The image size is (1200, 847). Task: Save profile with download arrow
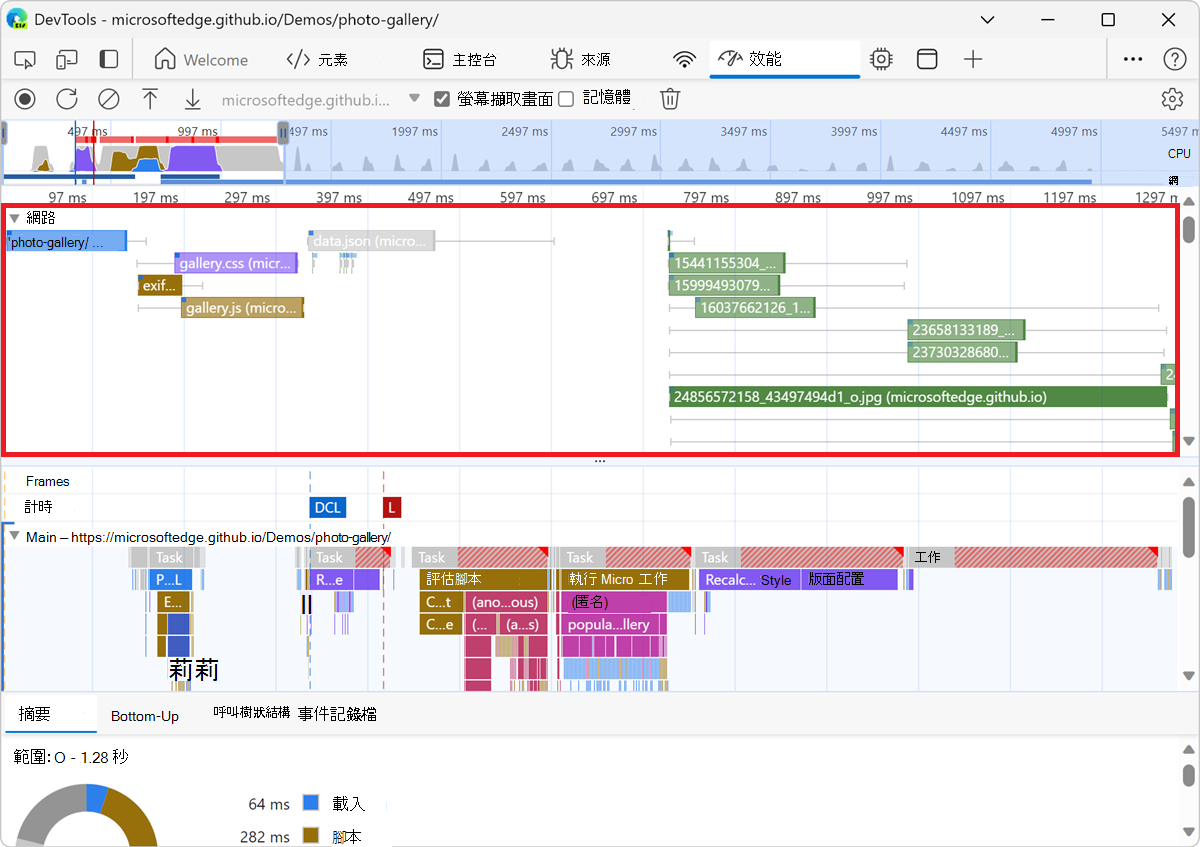tap(192, 98)
